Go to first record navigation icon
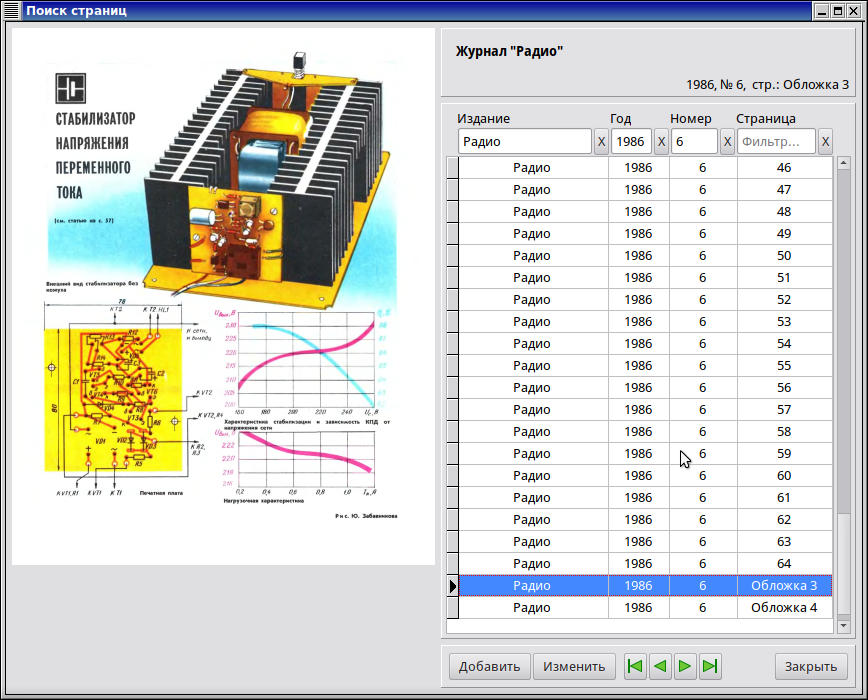868x700 pixels. click(x=634, y=667)
